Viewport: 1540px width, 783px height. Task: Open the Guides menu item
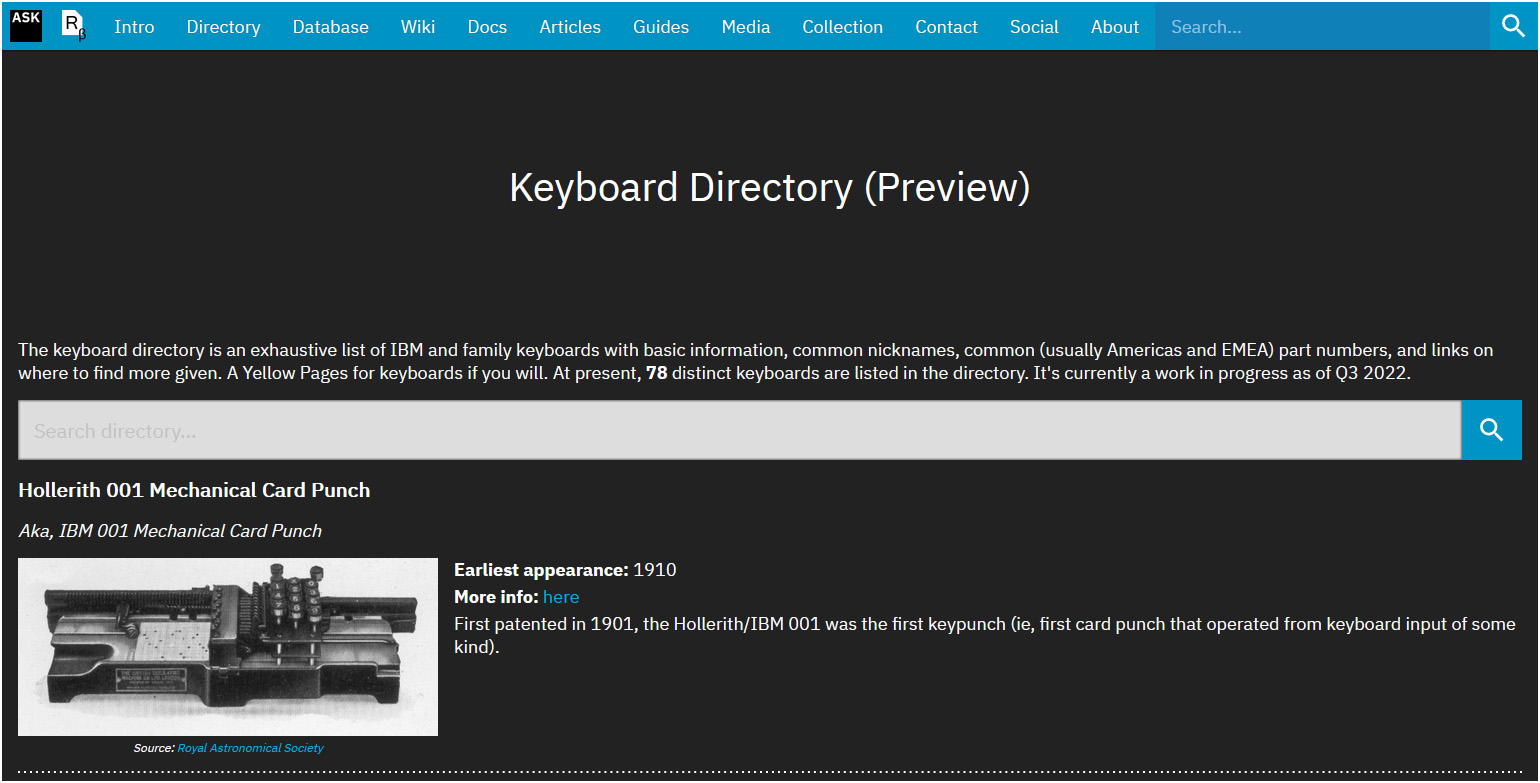tap(661, 27)
